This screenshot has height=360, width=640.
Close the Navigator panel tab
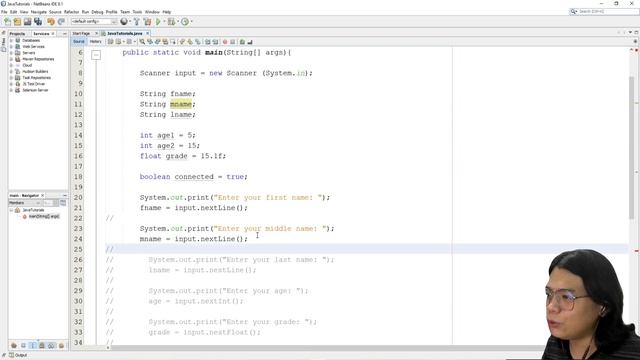[42, 196]
